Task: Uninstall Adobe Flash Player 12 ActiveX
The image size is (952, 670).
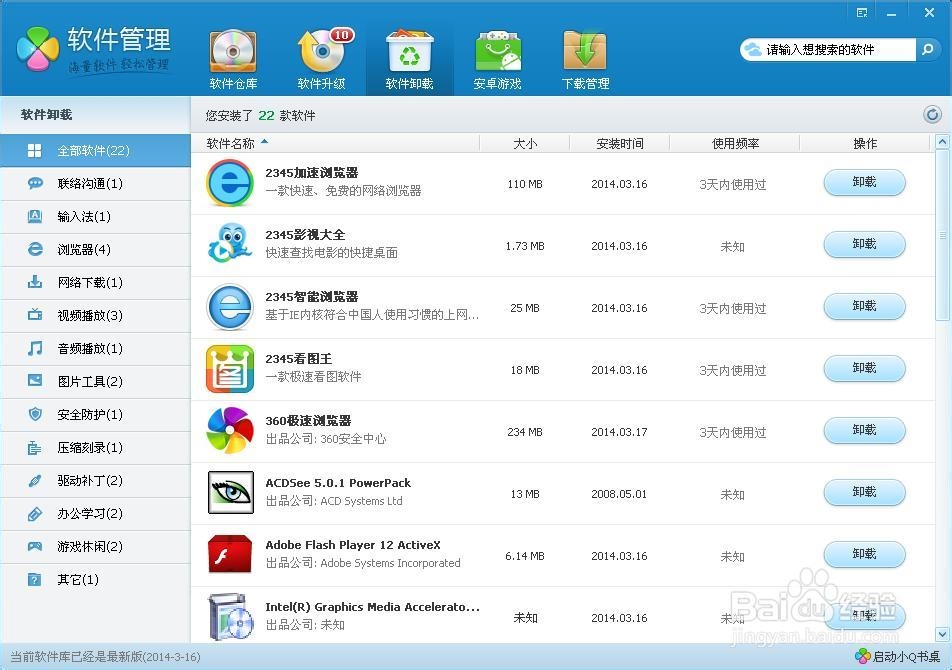Action: coord(865,553)
